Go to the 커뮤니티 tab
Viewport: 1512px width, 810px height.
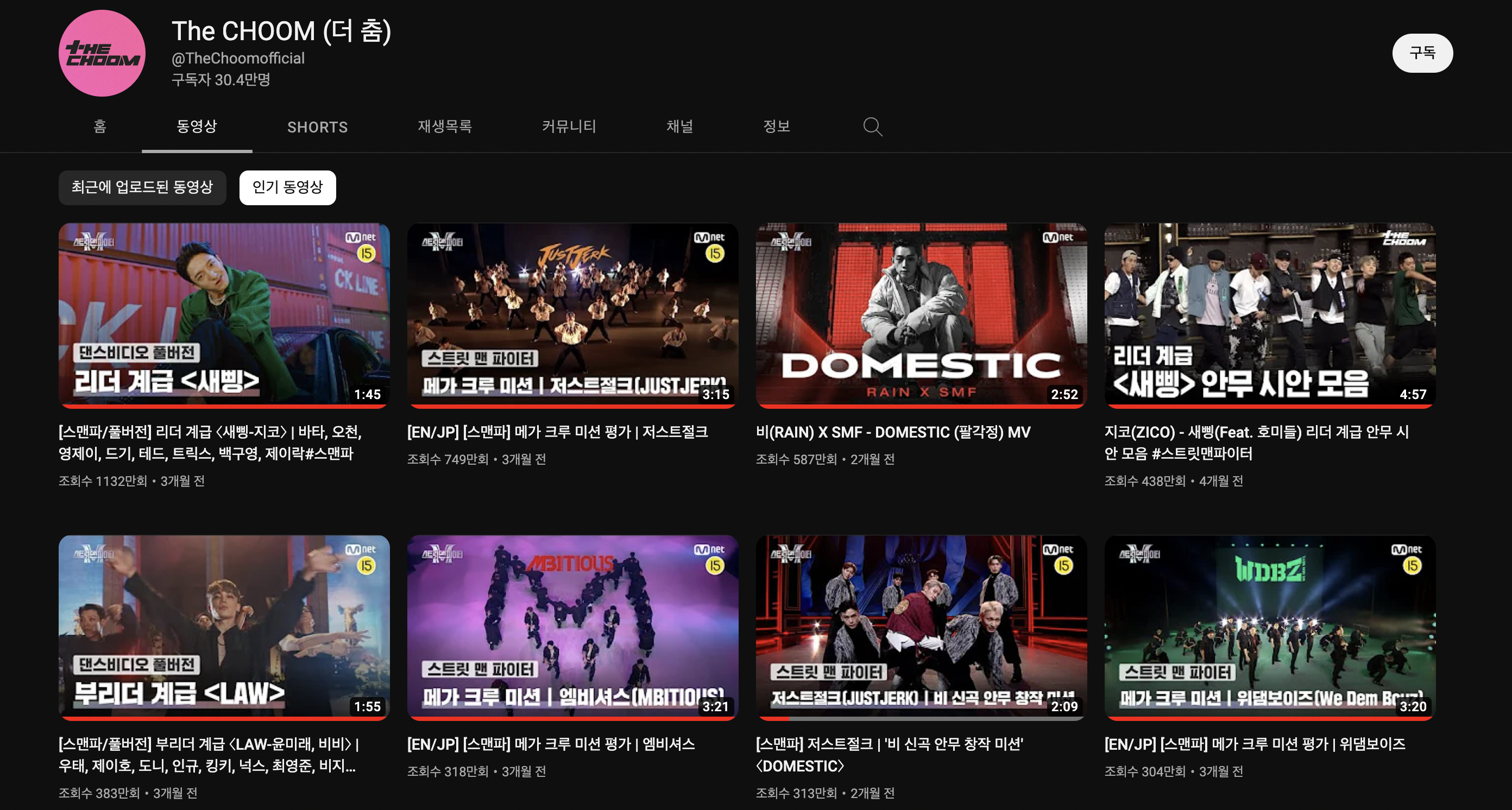pos(568,126)
